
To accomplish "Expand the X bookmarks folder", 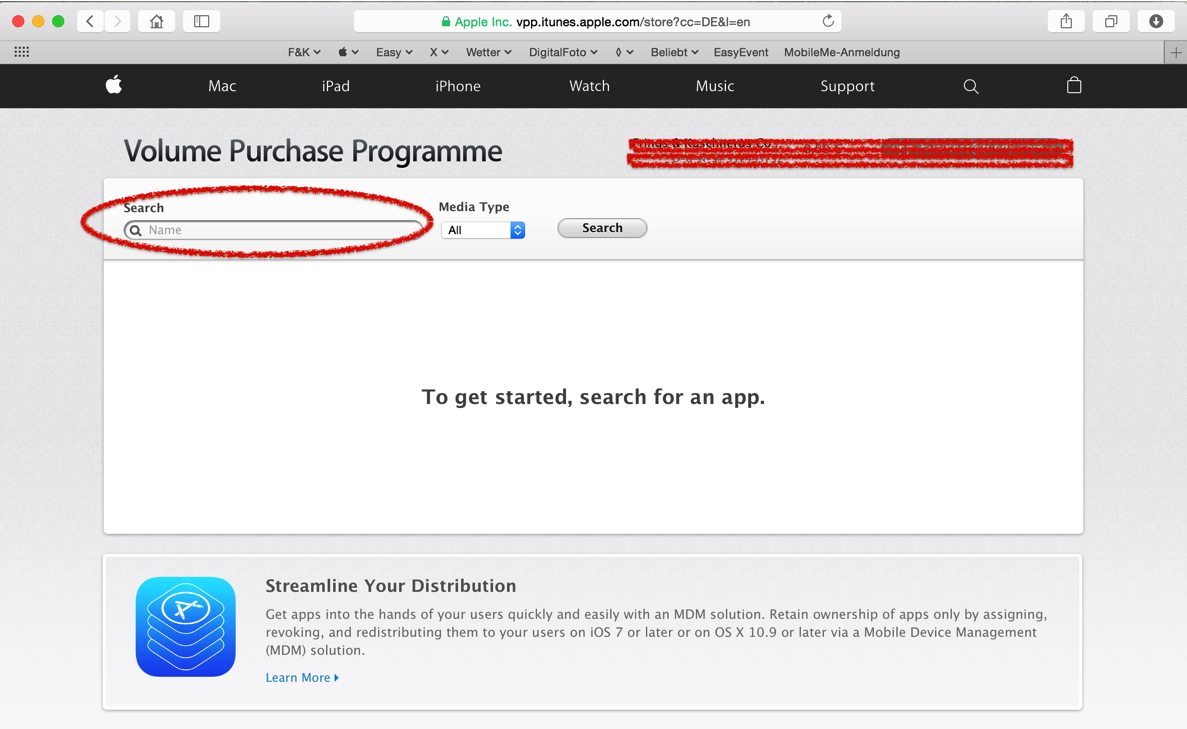I will coord(439,52).
